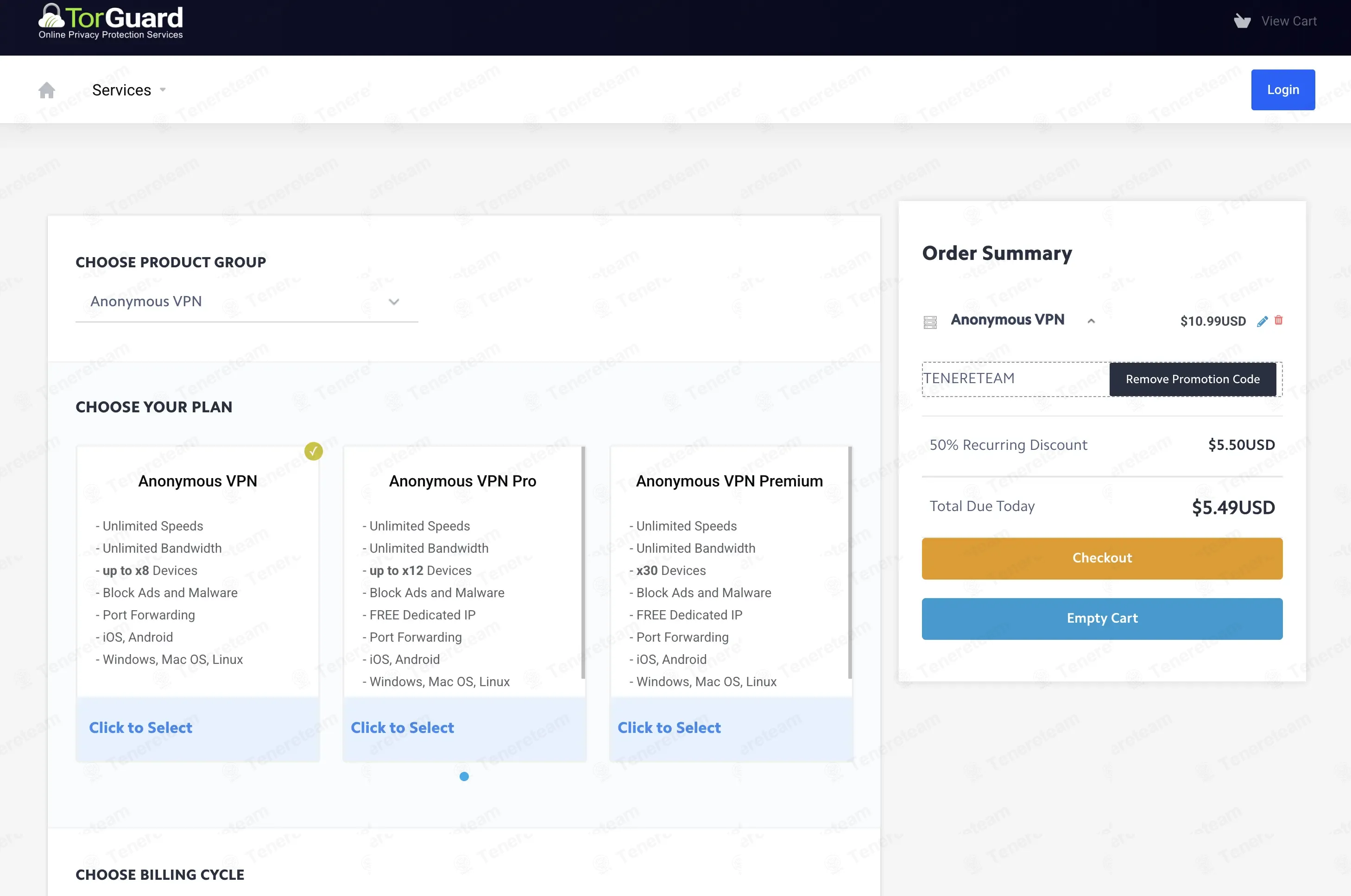
Task: Click the Order Summary heading
Action: 997,253
